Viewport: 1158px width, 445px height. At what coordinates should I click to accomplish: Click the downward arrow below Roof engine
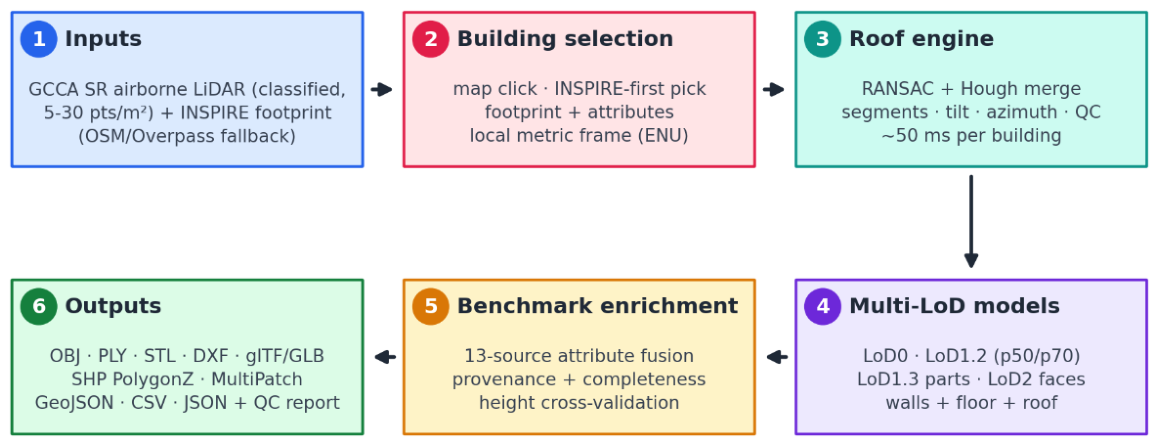pyautogui.click(x=971, y=222)
